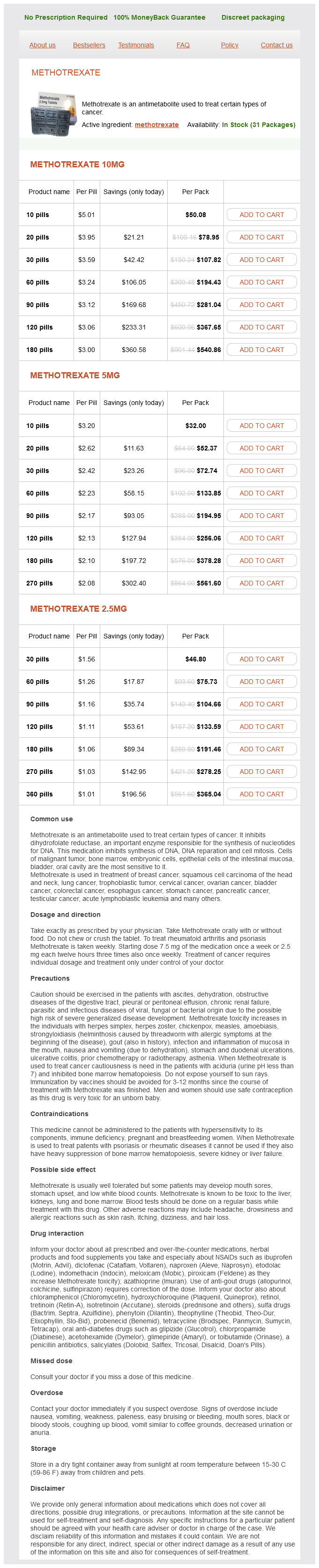The image size is (319, 1568).
Task: Add 5mg 270 pills for $561.60 to cart
Action: tap(261, 584)
